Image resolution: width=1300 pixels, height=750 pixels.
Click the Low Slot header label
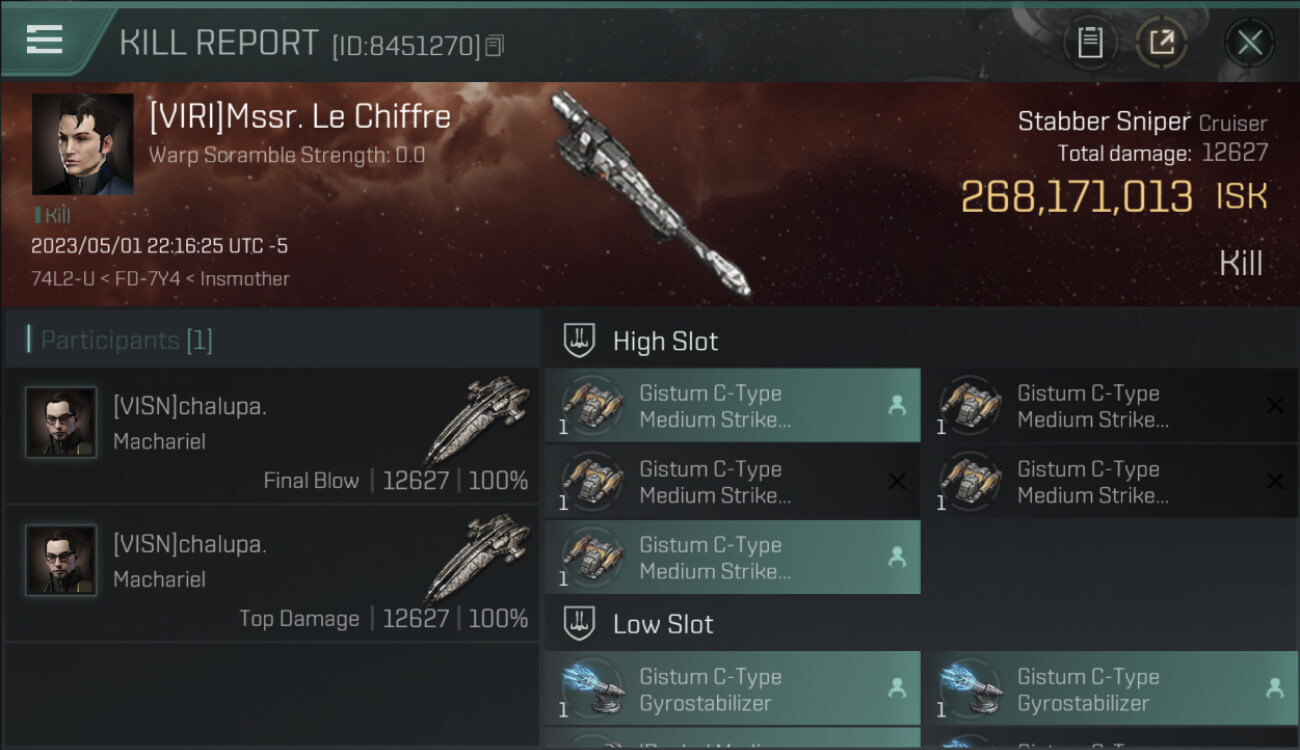[663, 624]
